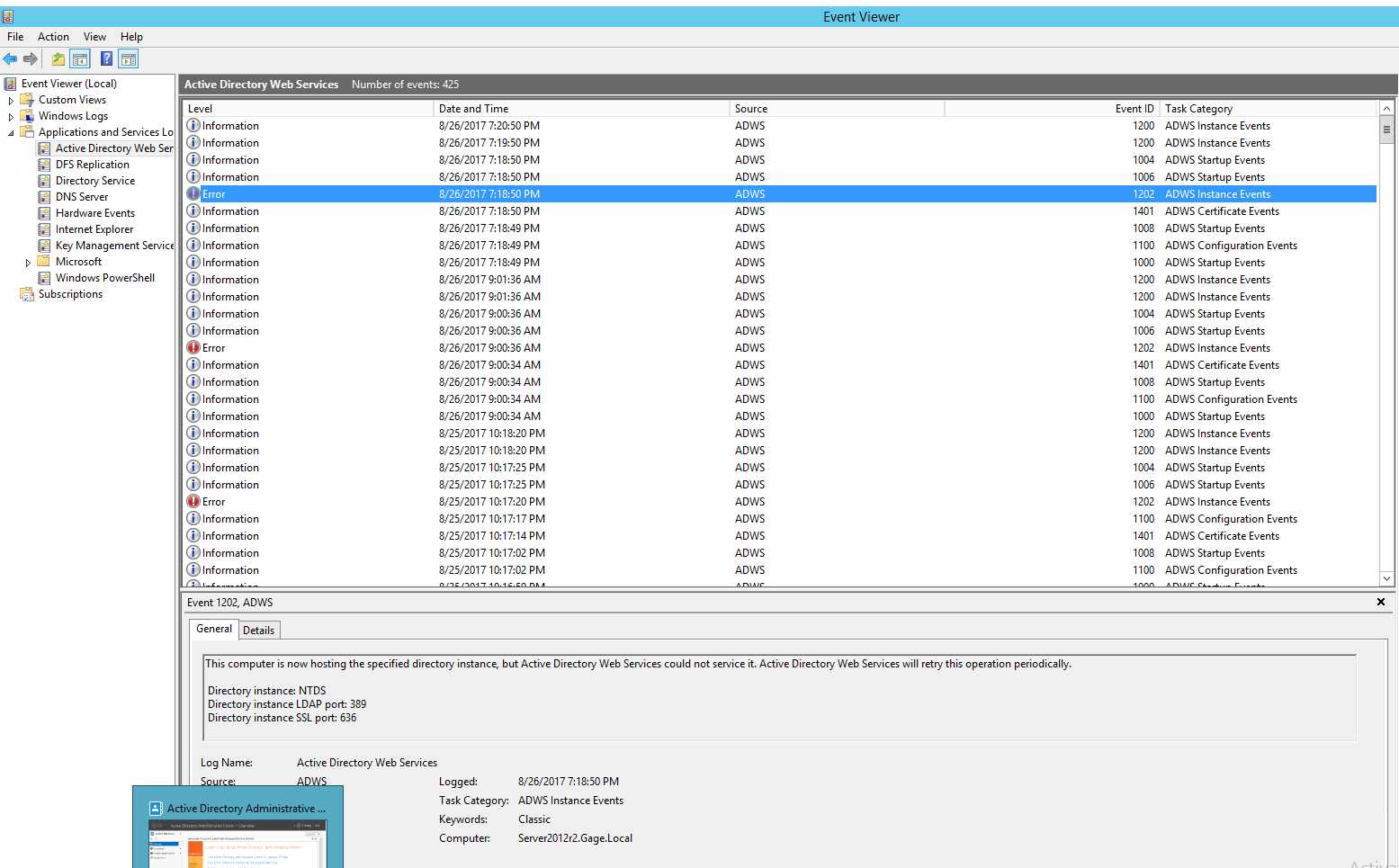
Task: Expand the Custom Views node
Action: tap(11, 99)
